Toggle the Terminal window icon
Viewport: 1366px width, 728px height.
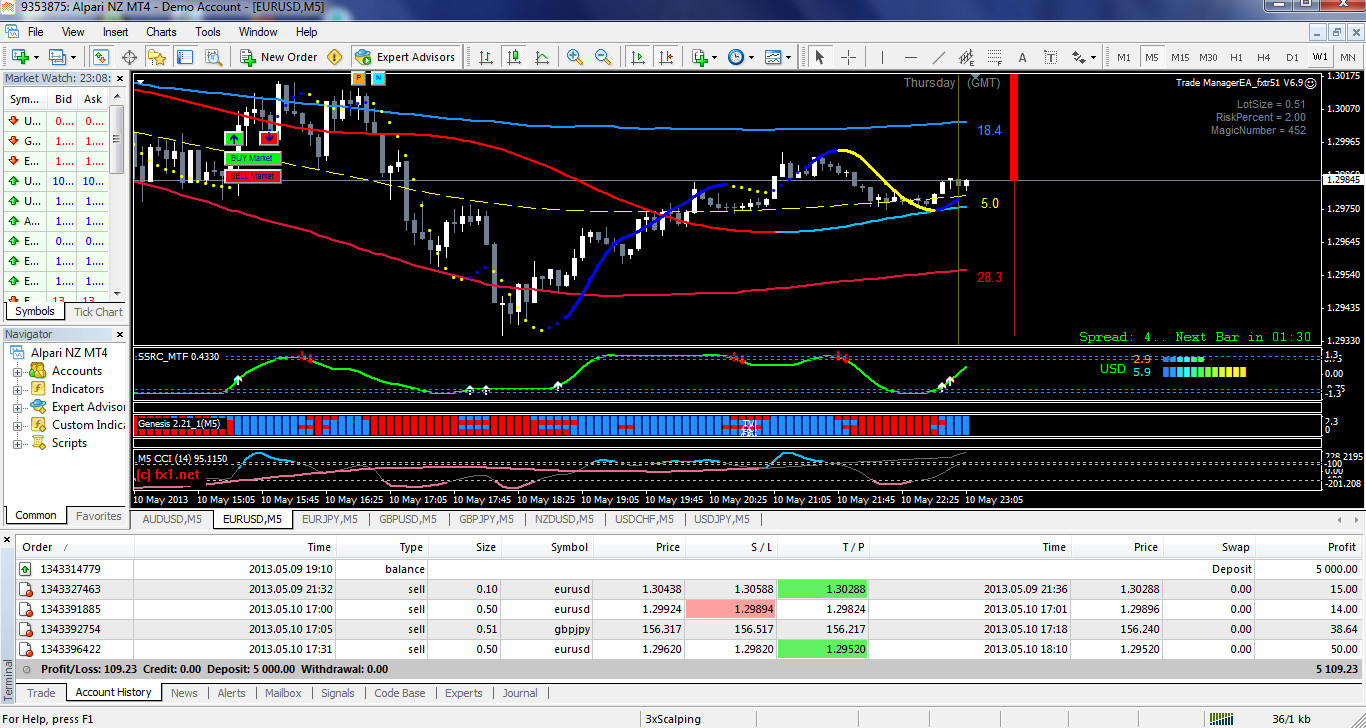[x=185, y=57]
